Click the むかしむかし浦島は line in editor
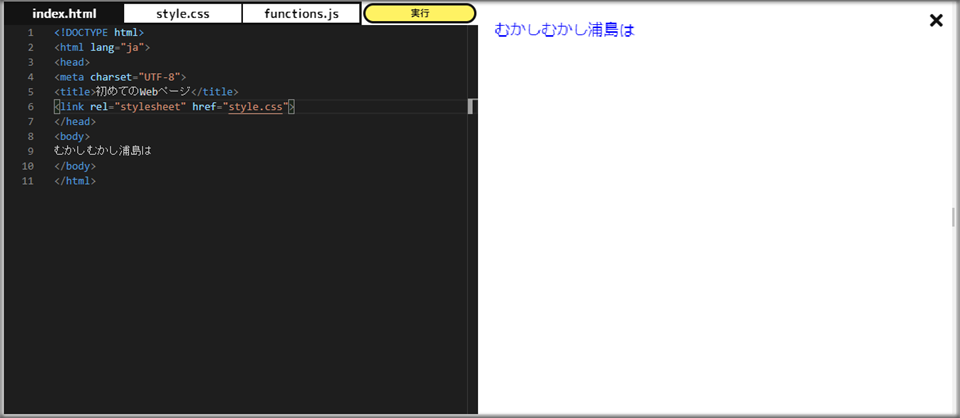This screenshot has width=960, height=418. tap(102, 151)
